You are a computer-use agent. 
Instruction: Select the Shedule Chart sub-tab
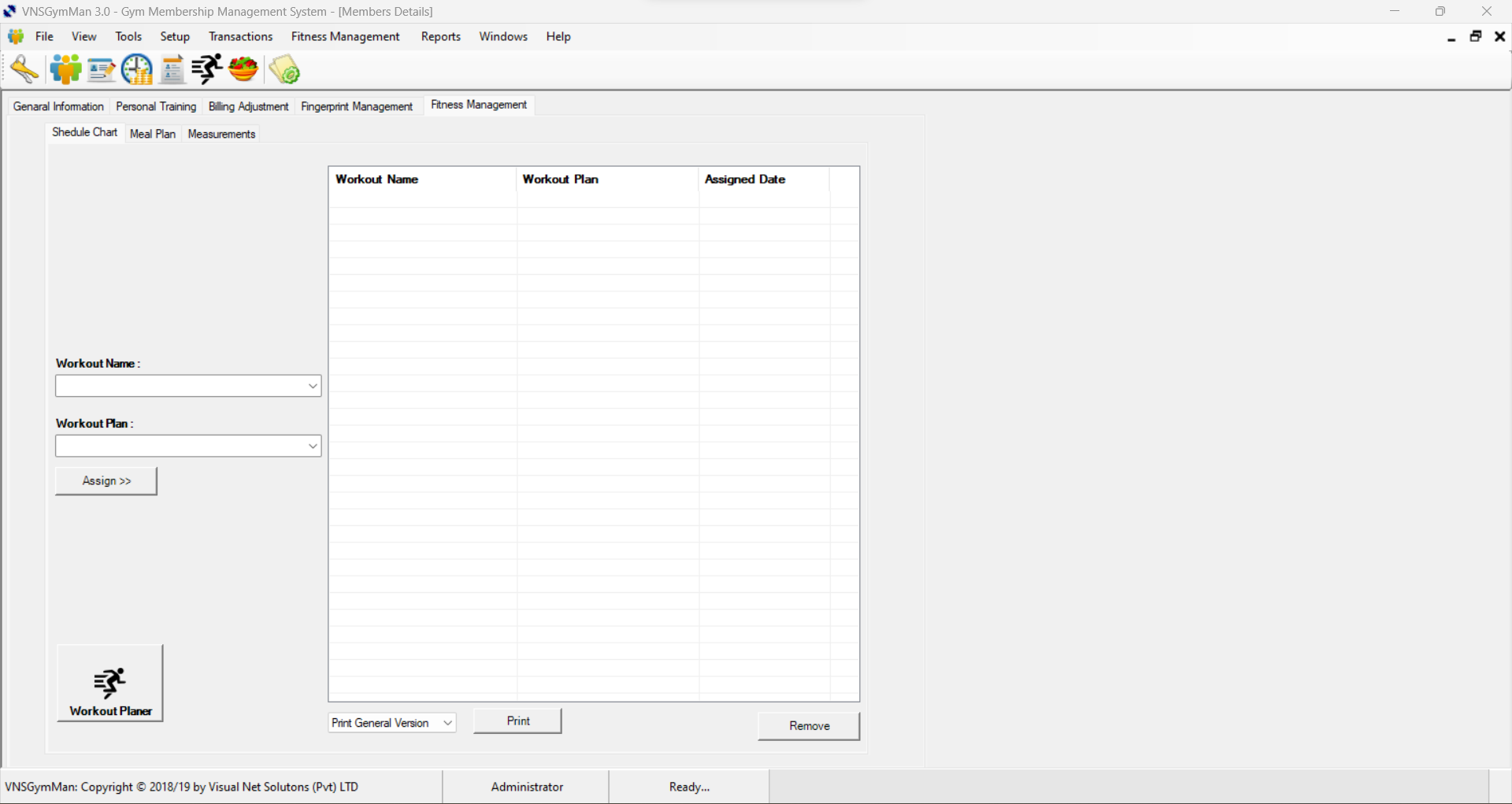pyautogui.click(x=84, y=132)
